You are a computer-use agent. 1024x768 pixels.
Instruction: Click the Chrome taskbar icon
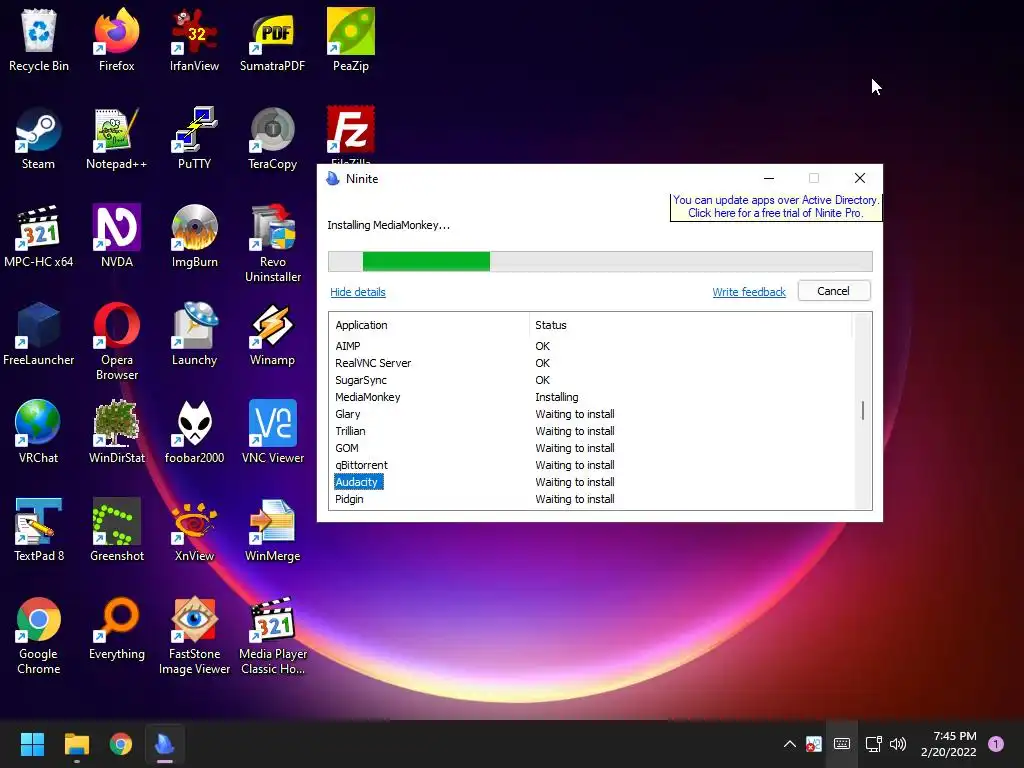(x=121, y=744)
